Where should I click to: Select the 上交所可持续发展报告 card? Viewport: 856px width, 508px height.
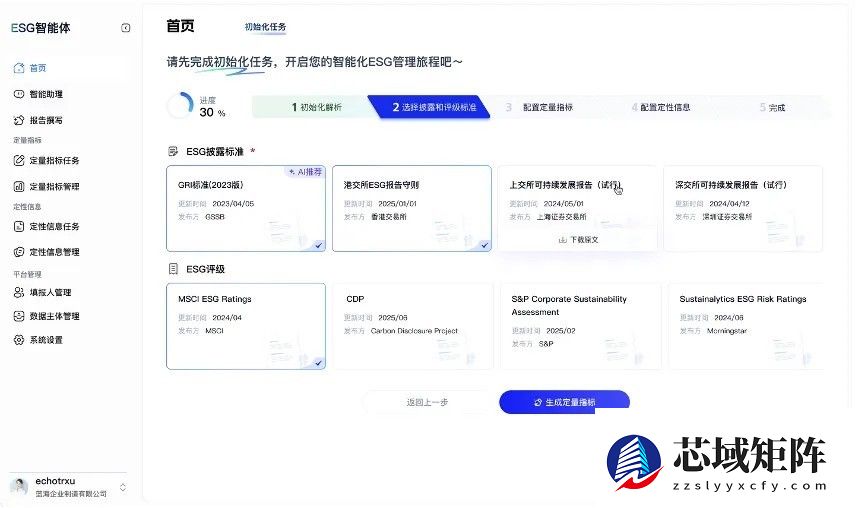[x=577, y=208]
